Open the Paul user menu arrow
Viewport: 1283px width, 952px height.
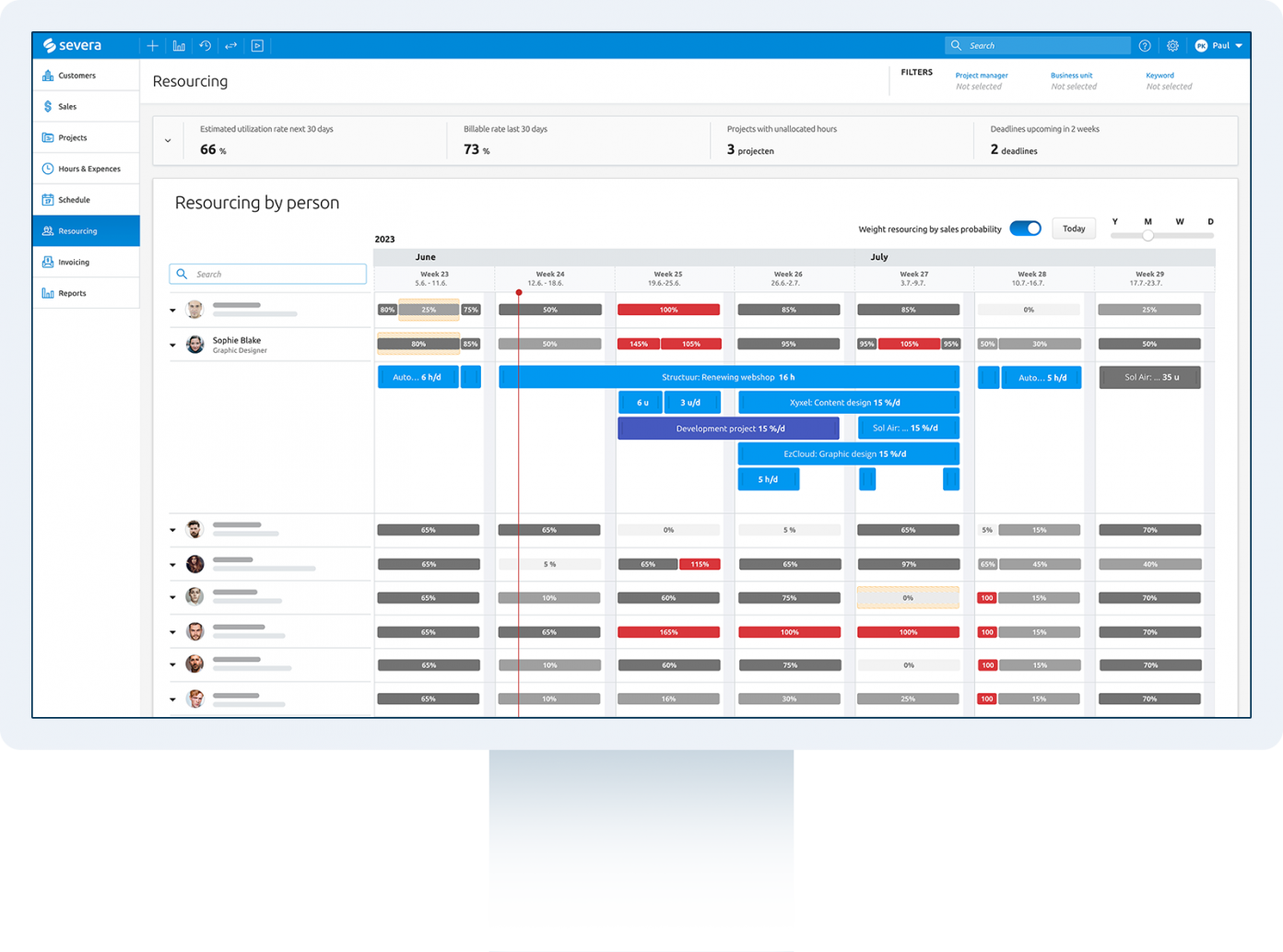point(1239,46)
